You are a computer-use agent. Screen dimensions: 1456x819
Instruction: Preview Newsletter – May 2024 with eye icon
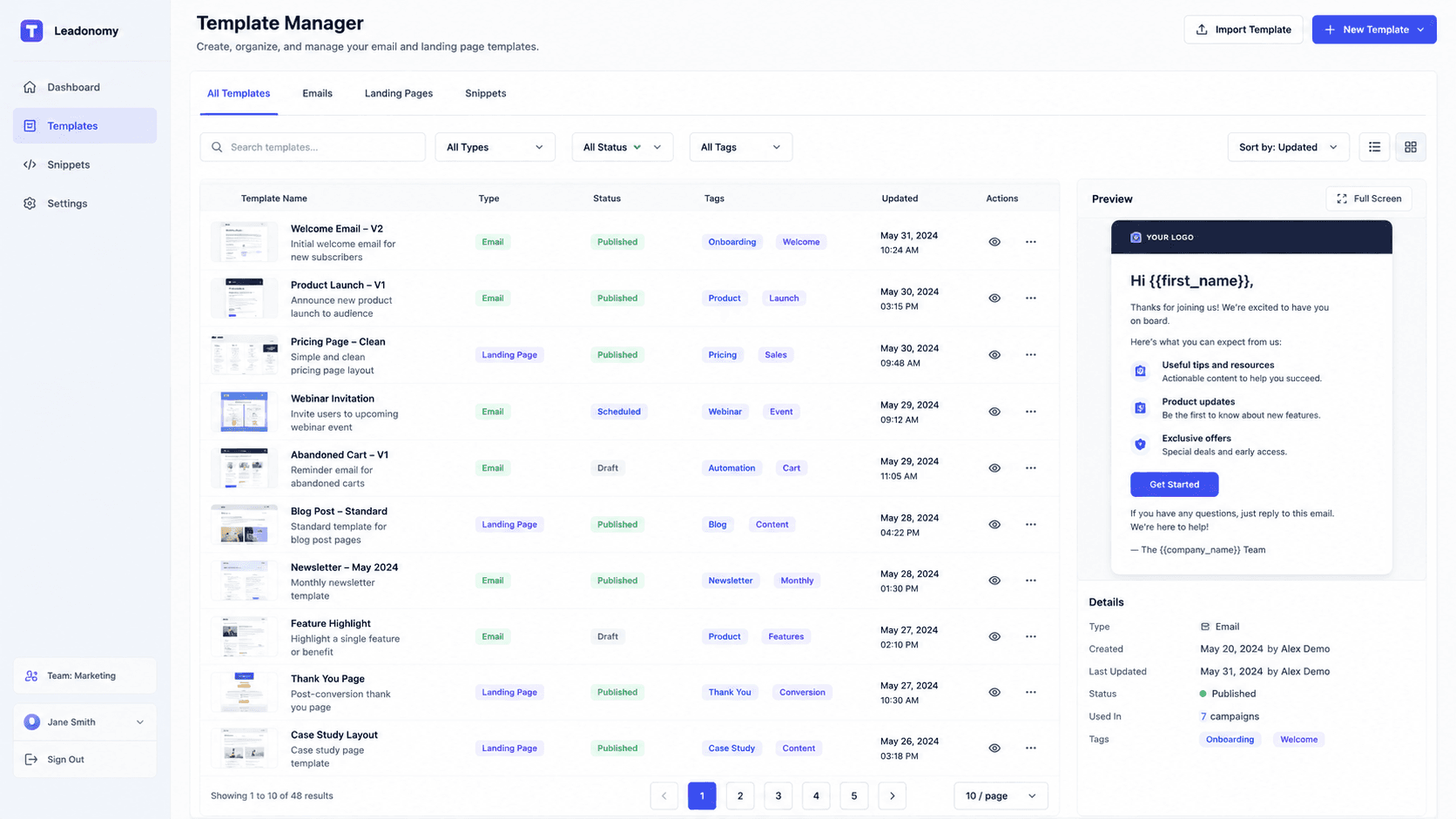point(994,581)
